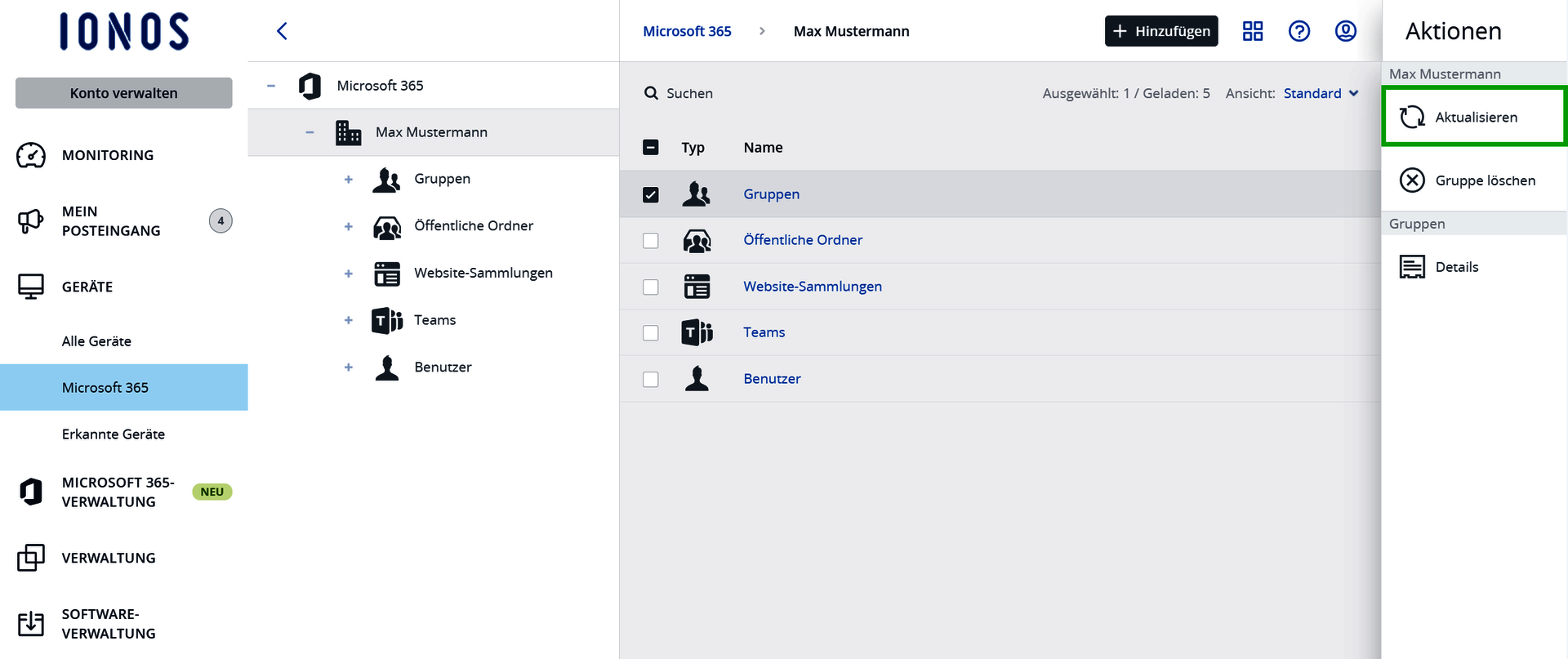Click Microsoft 365 breadcrumb link
Screen dimensions: 1568x659
687,31
